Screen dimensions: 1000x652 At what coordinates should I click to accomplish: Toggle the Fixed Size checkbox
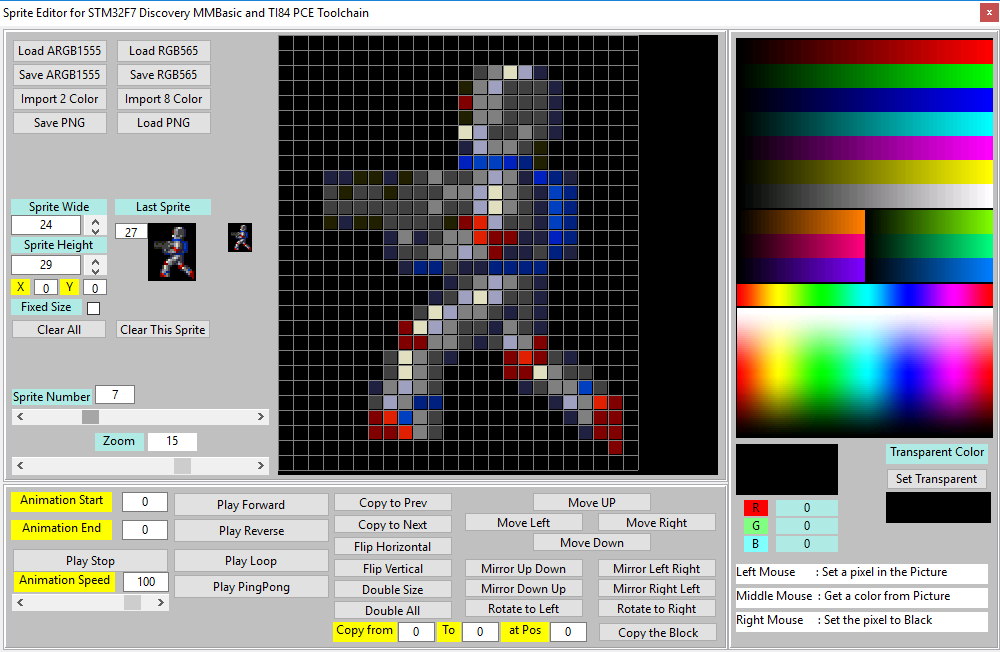click(93, 308)
